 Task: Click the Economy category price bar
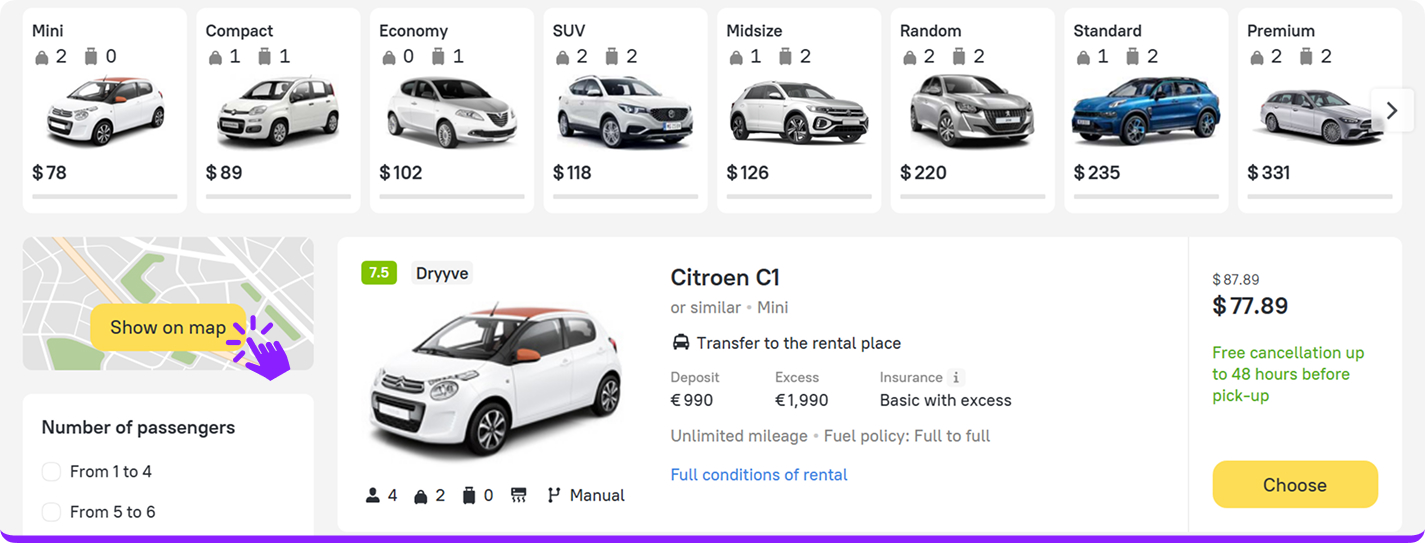tap(452, 197)
